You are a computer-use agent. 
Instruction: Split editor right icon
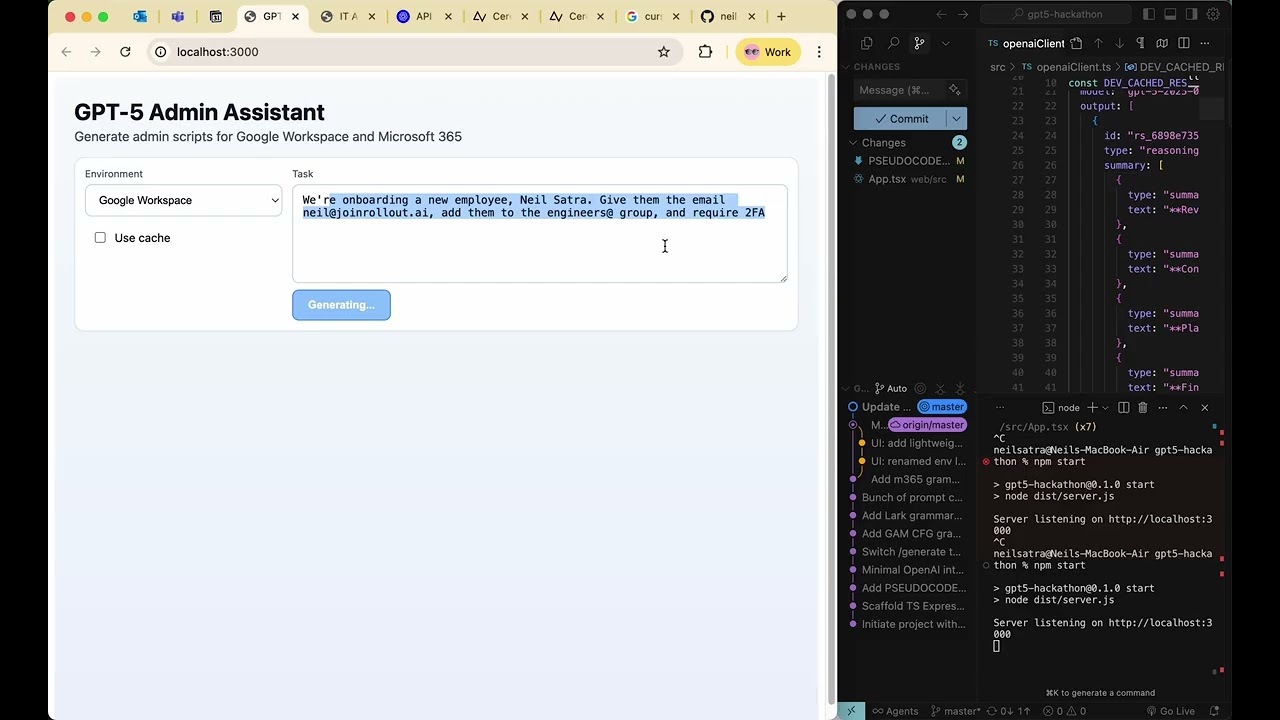click(1183, 43)
